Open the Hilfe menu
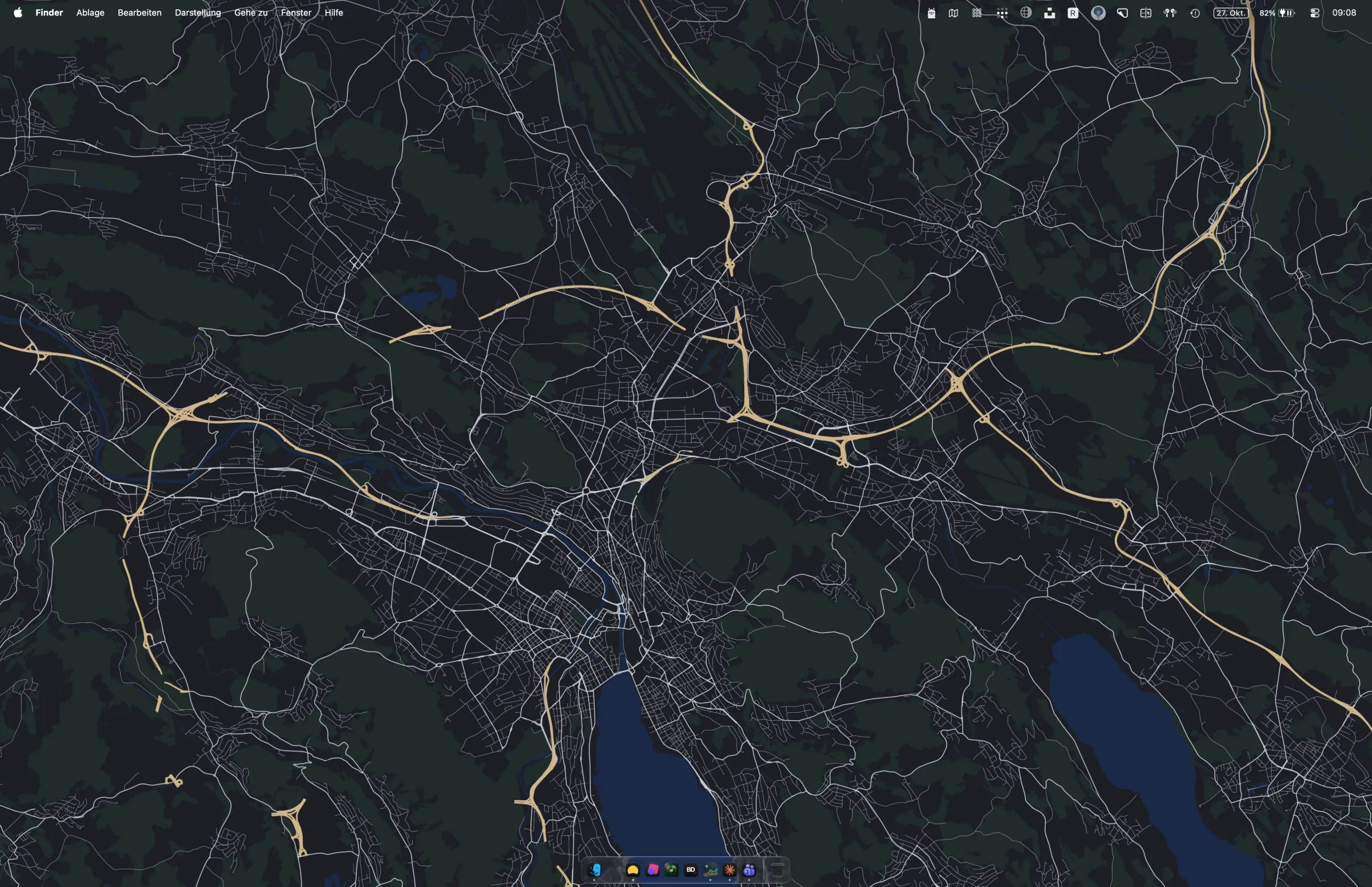 pos(333,13)
